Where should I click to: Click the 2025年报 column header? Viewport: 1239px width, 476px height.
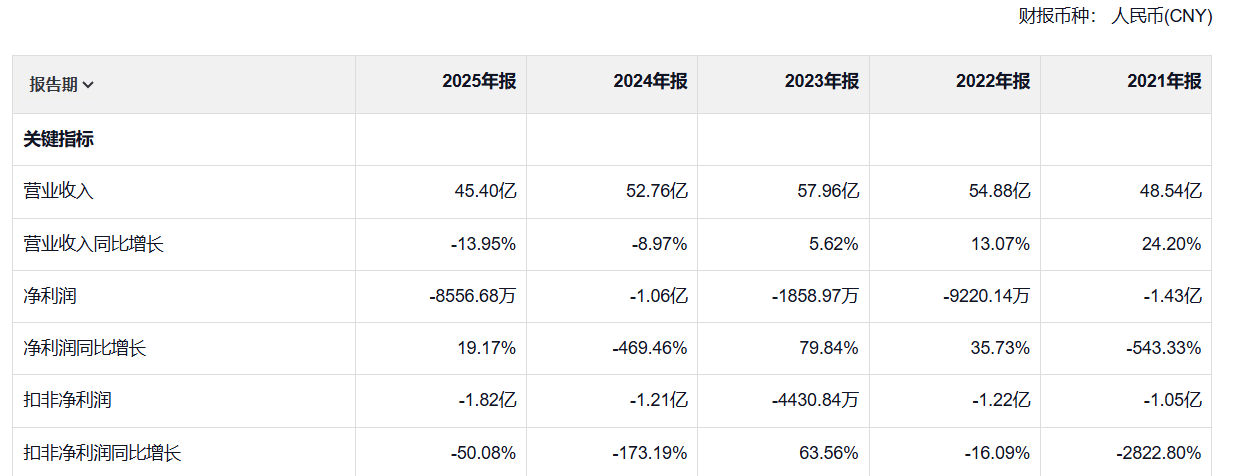479,82
